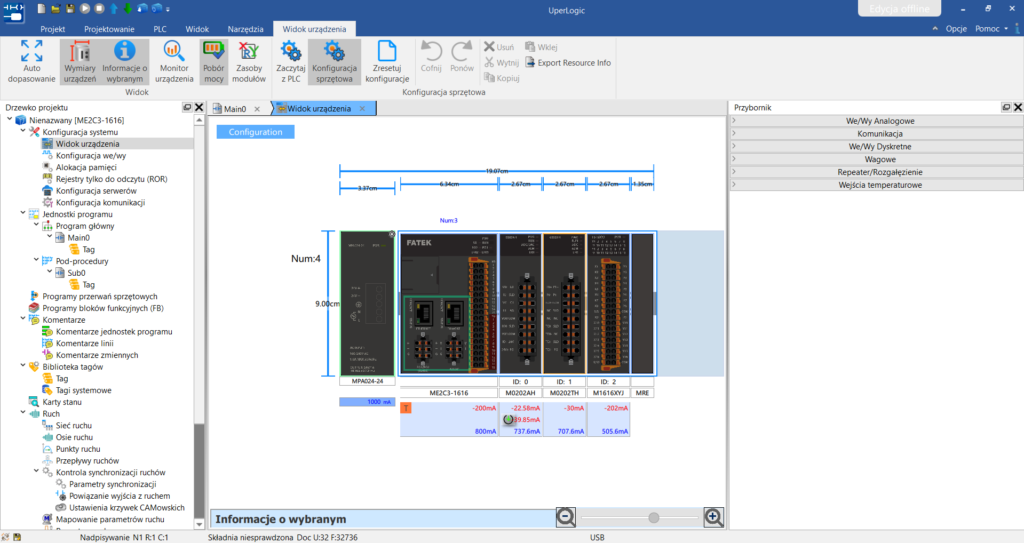Collapse Kontrola synchronizacji ruchów node
1024x543 pixels.
[x=36, y=472]
